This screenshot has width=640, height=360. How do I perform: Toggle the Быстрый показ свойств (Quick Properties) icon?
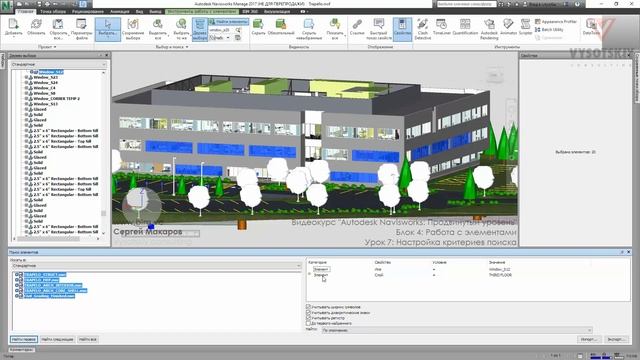(378, 29)
